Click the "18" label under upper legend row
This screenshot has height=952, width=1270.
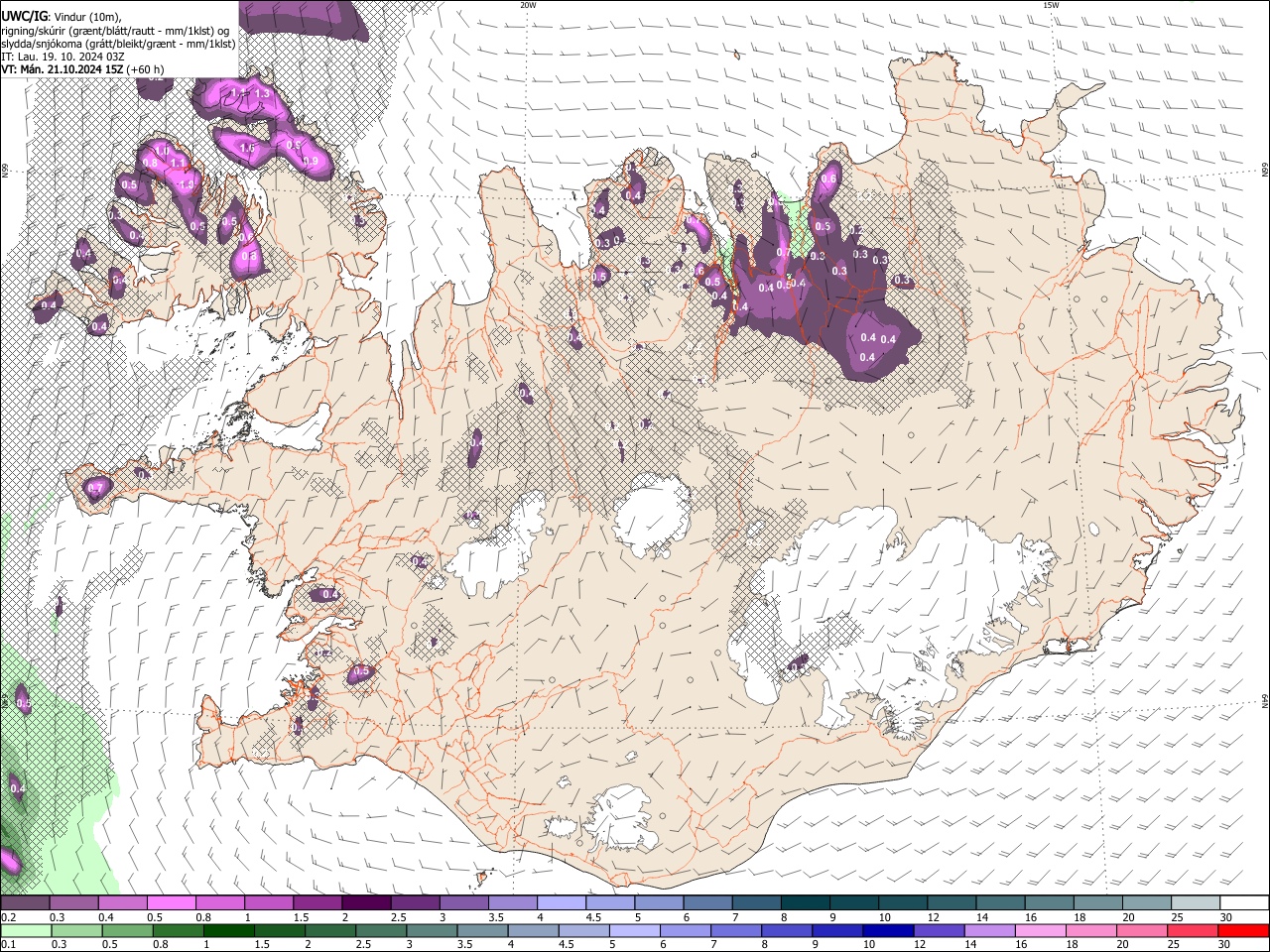(x=1079, y=917)
